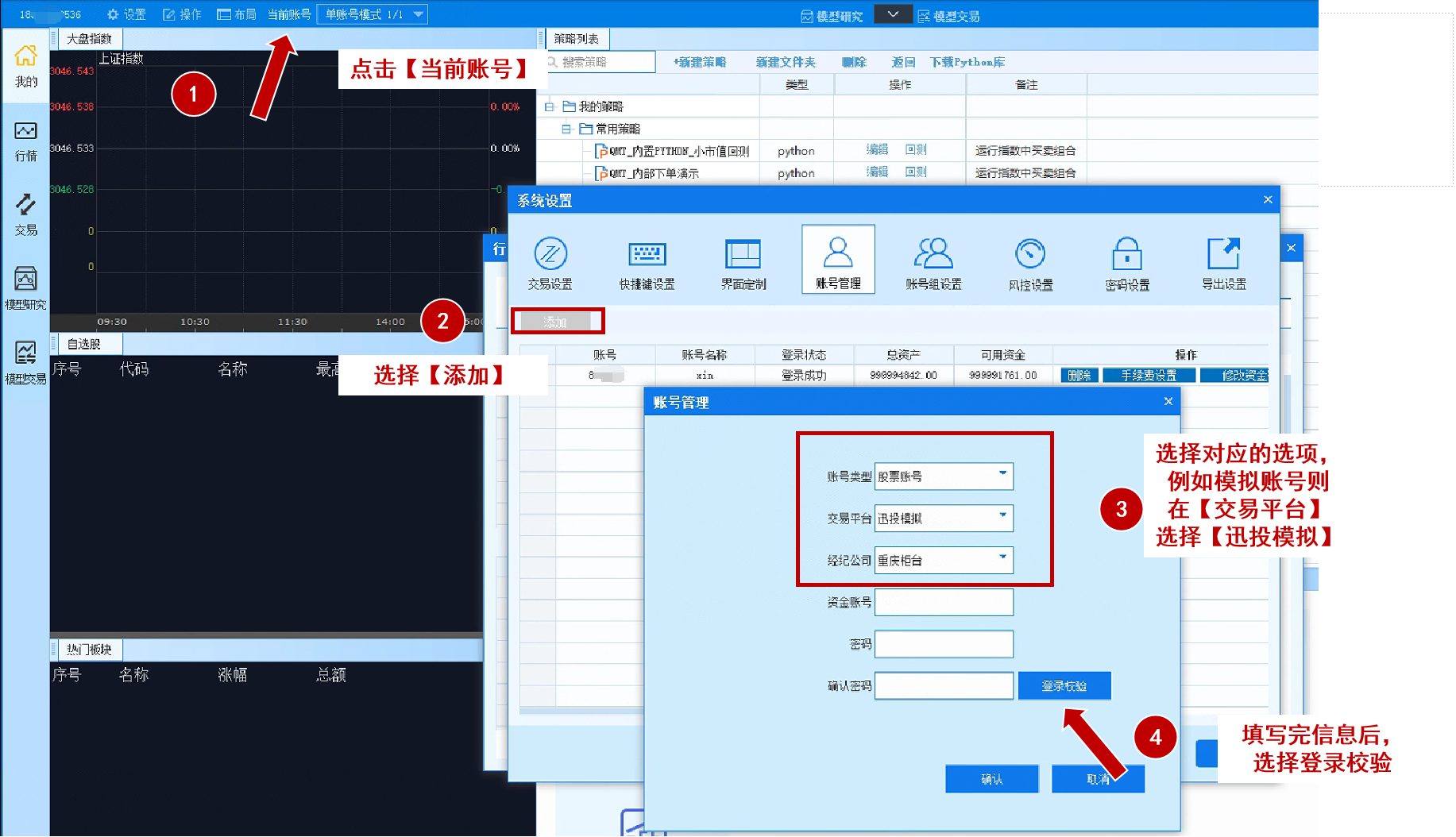Open the 快捷键设置 keyboard shortcut settings
Viewport: 1456px width, 837px height.
click(x=647, y=261)
